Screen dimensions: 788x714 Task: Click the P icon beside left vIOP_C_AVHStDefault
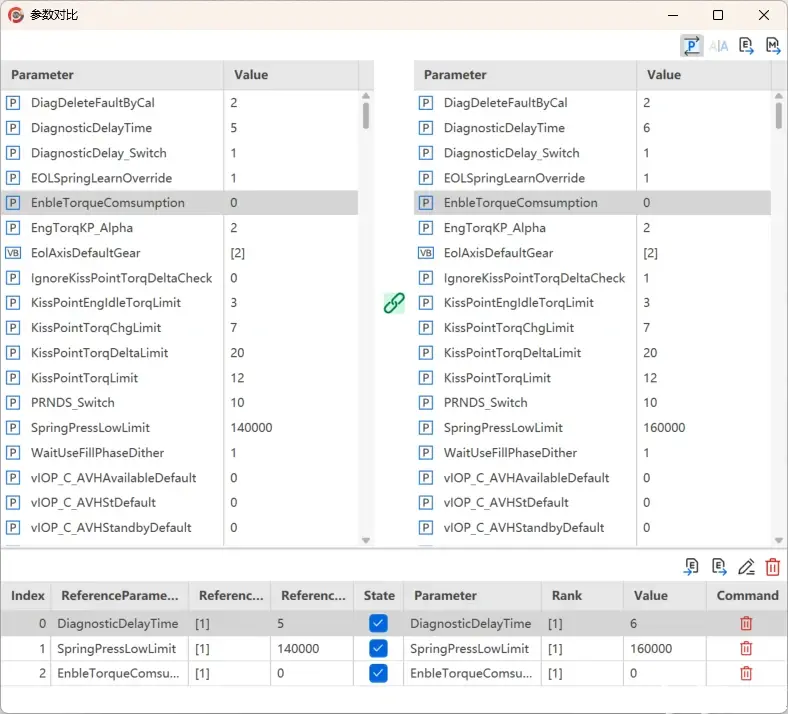tap(13, 502)
